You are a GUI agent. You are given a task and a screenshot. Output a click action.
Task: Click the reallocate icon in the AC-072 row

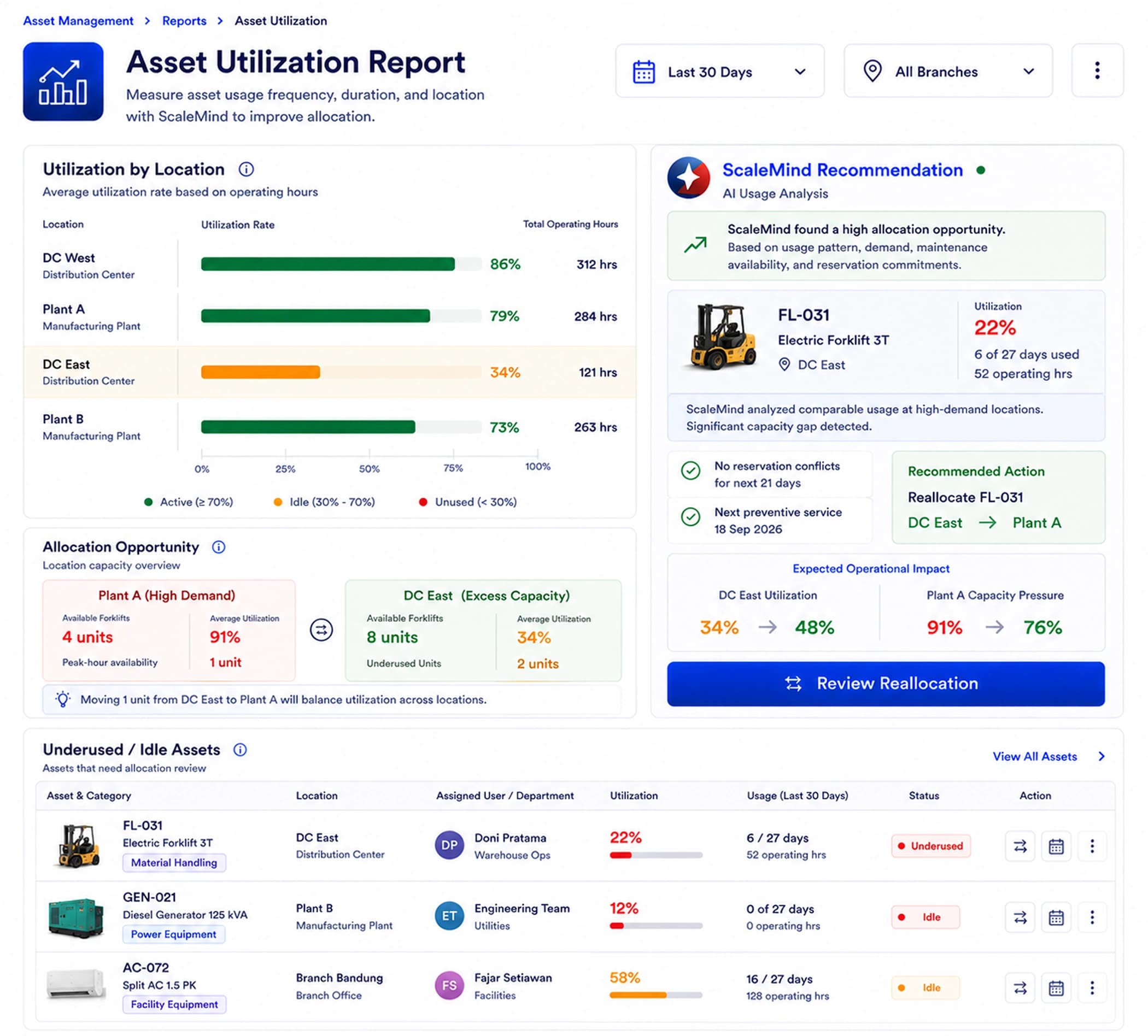tap(1020, 988)
